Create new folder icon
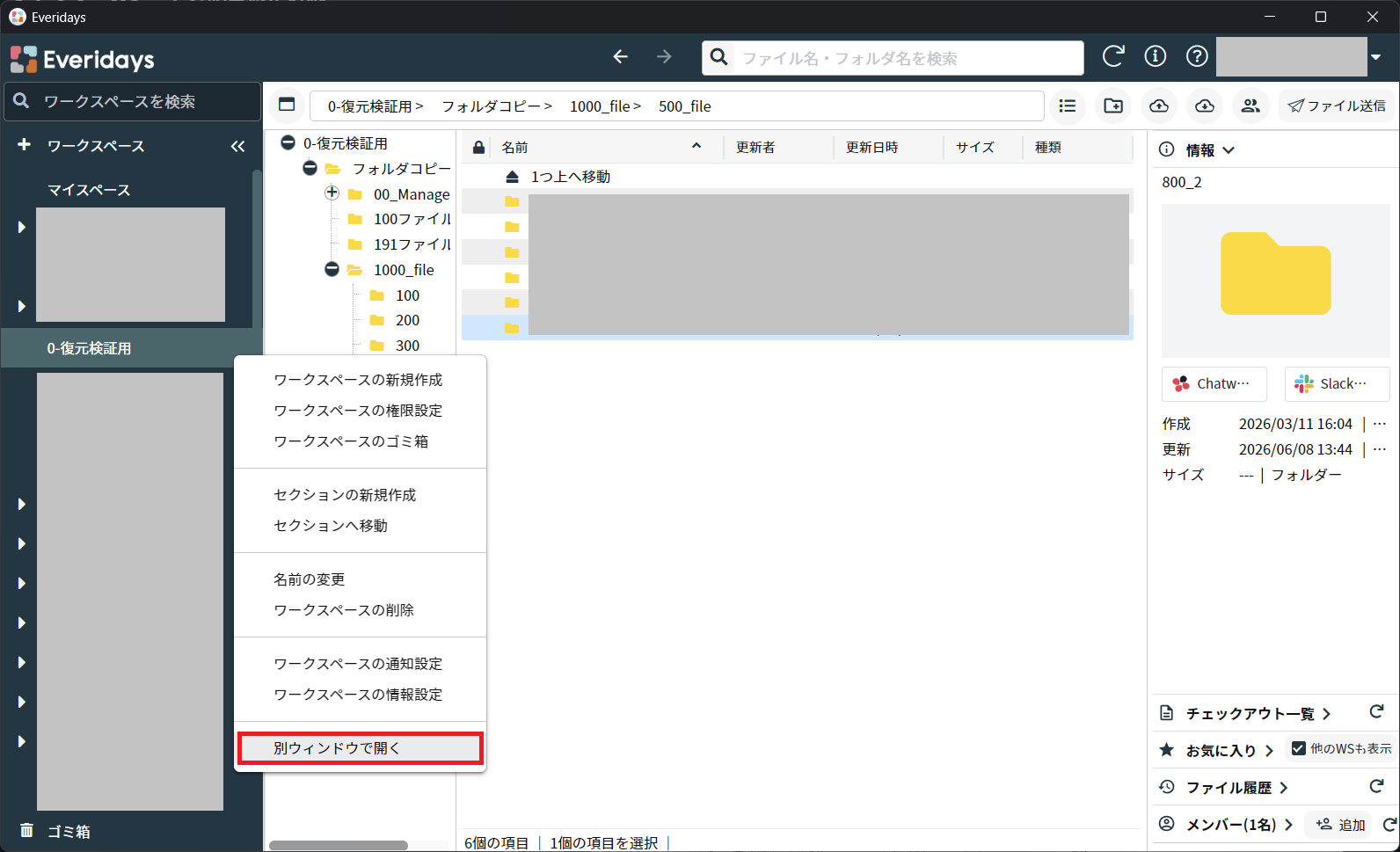 coord(1113,106)
